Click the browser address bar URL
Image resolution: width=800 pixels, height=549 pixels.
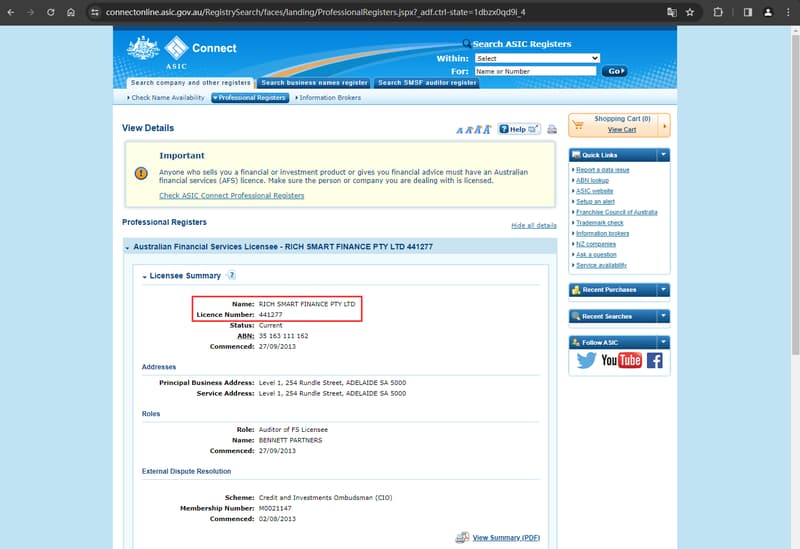(315, 12)
